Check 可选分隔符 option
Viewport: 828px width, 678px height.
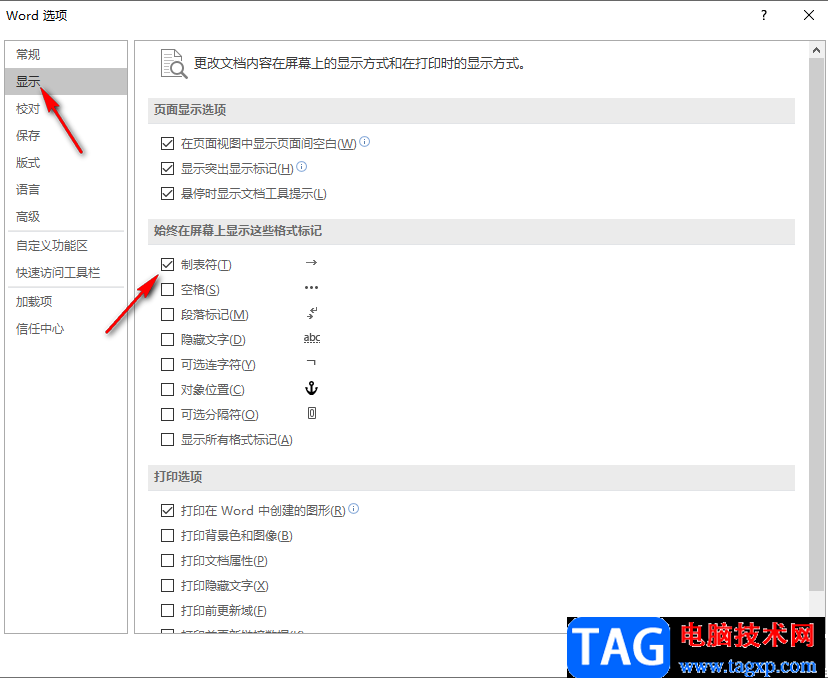(x=167, y=415)
